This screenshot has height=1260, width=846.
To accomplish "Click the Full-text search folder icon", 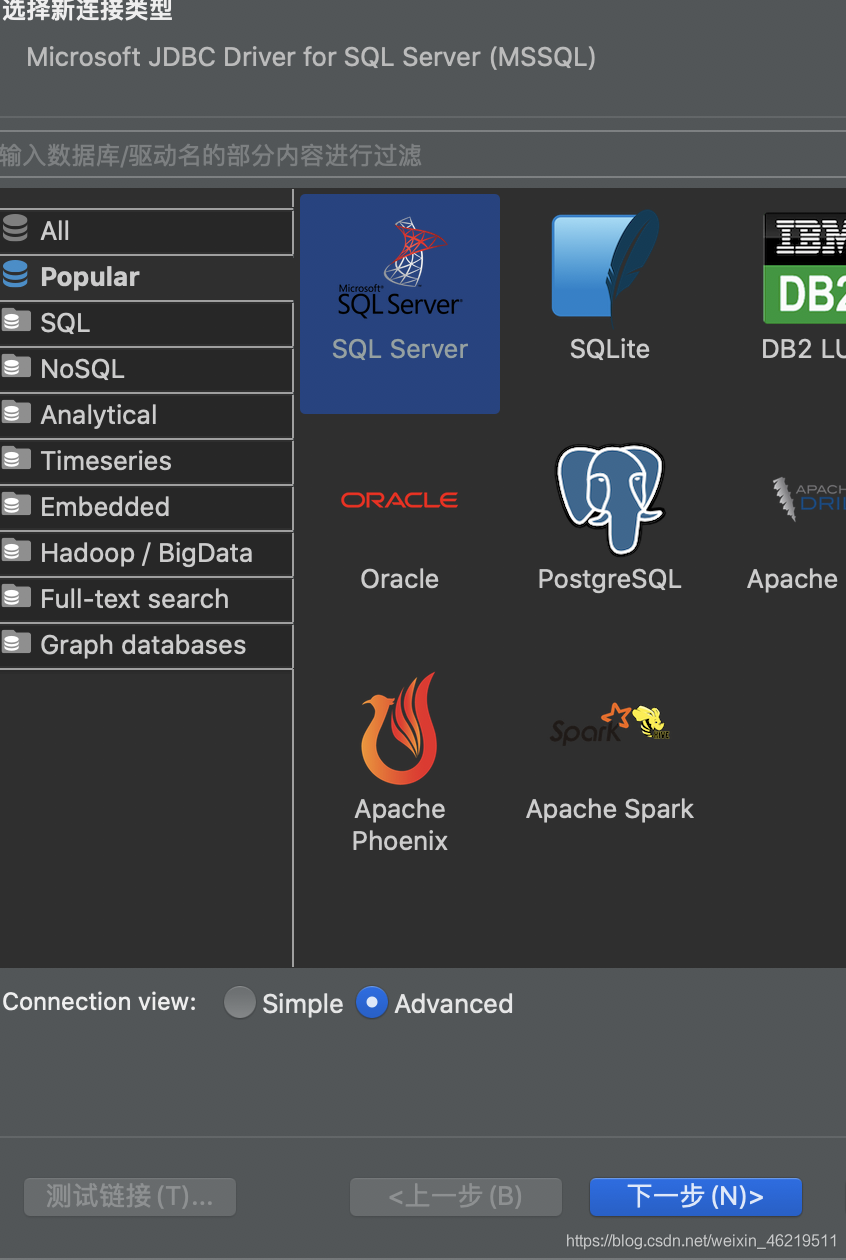I will 15,597.
